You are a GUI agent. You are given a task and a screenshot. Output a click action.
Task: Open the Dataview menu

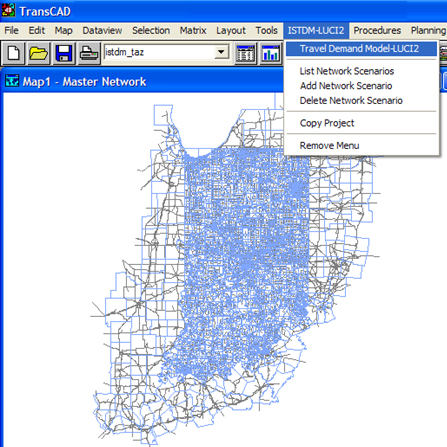(102, 30)
